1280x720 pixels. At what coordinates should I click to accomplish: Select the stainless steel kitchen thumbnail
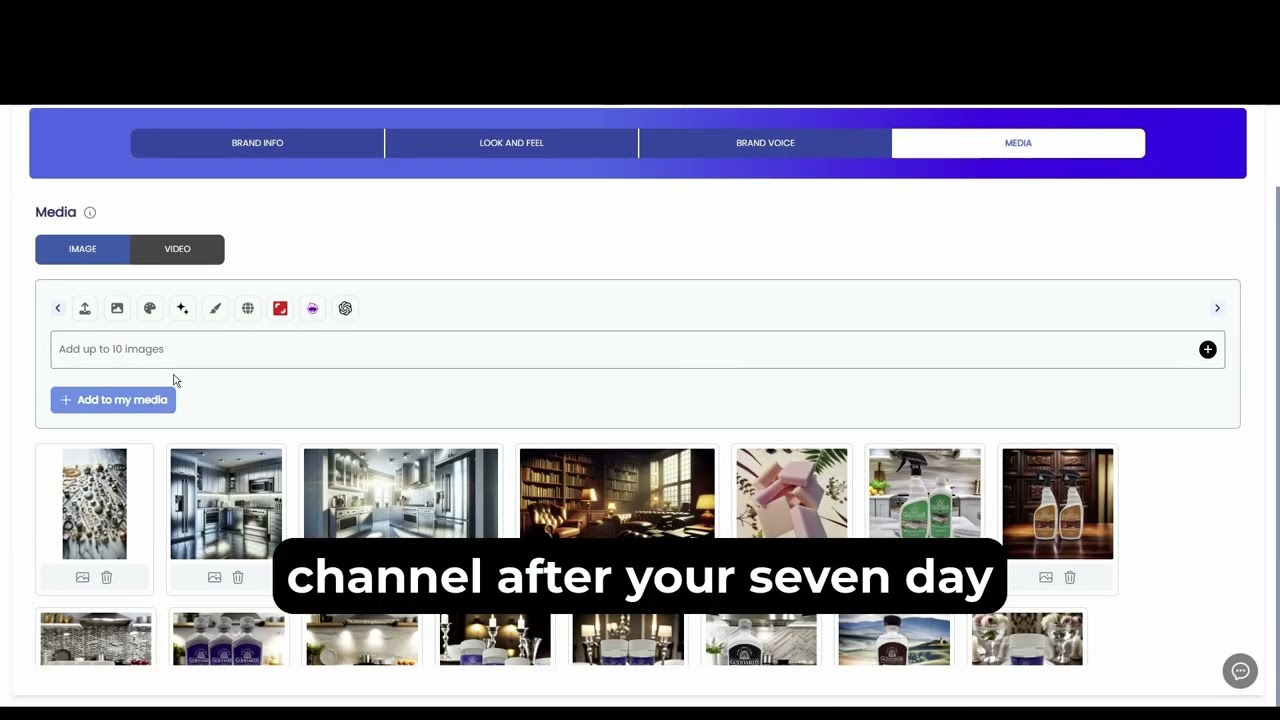coord(226,504)
